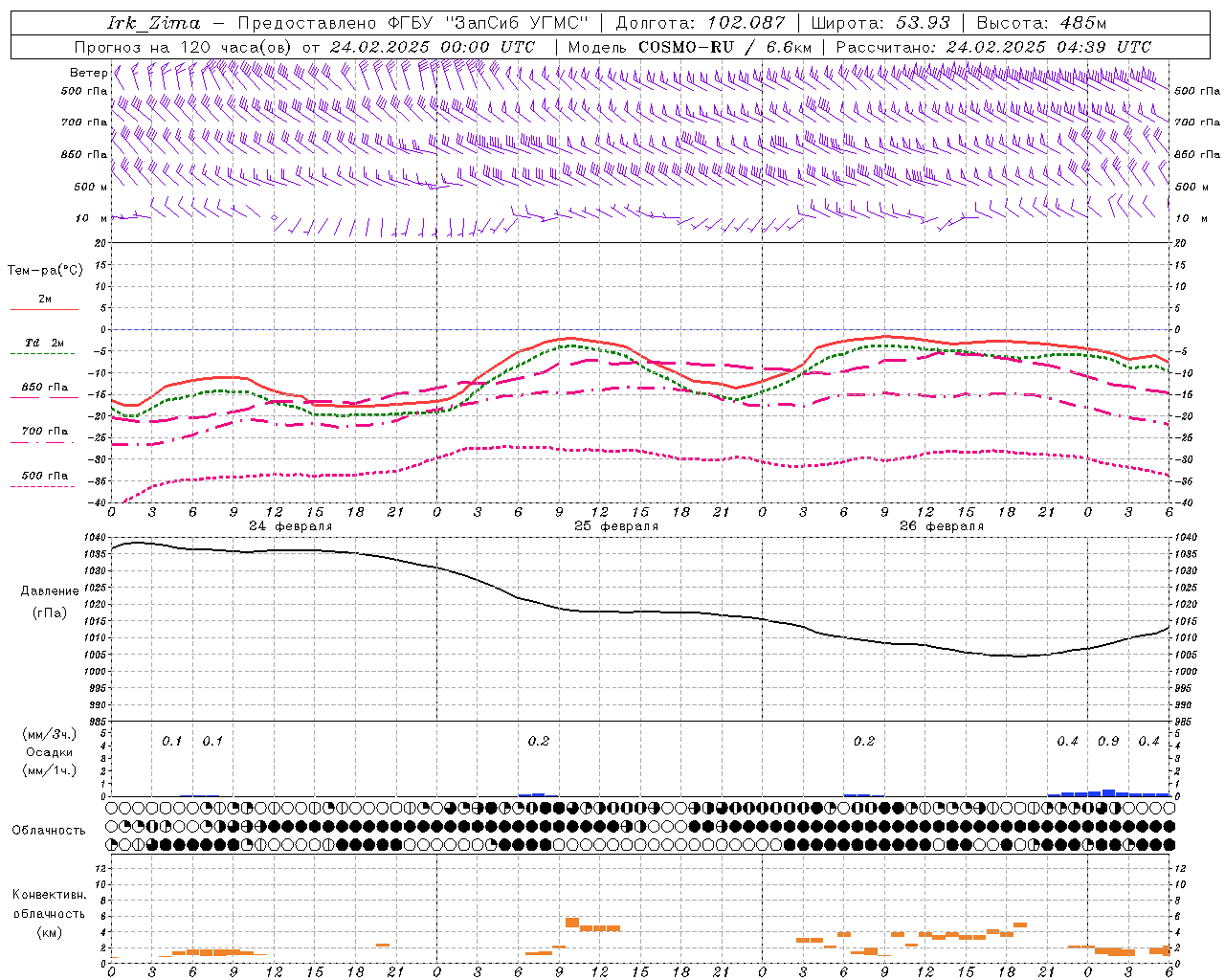Click the 'Облачность' cloud cover label
This screenshot has height=980, width=1225.
(49, 831)
